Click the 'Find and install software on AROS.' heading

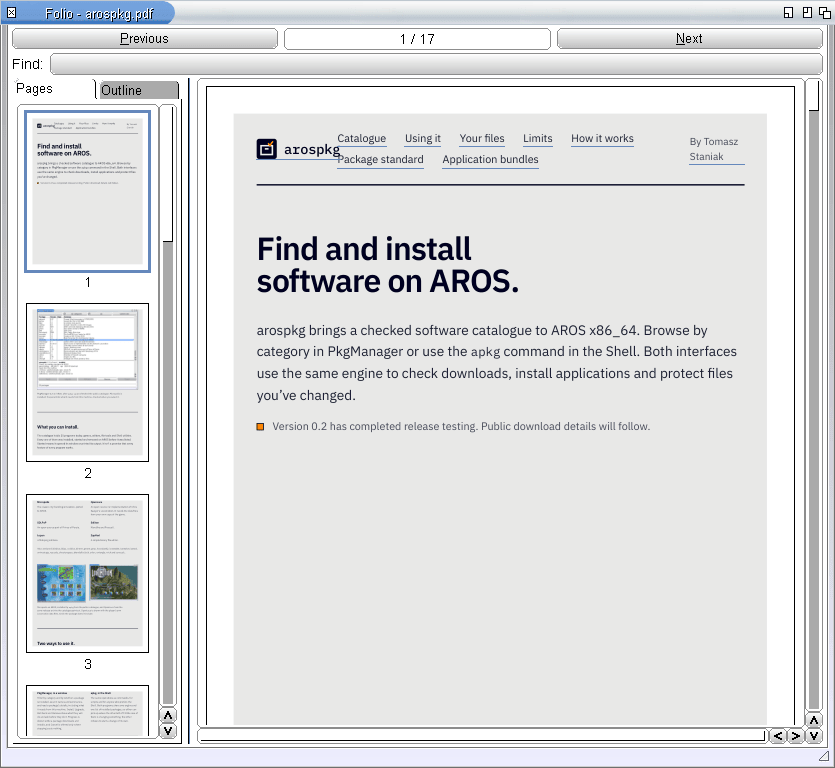tap(388, 265)
